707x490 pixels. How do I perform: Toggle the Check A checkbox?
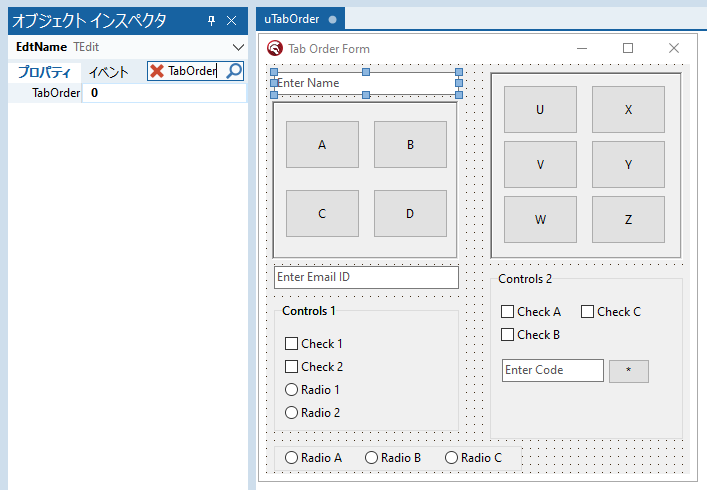(x=507, y=312)
